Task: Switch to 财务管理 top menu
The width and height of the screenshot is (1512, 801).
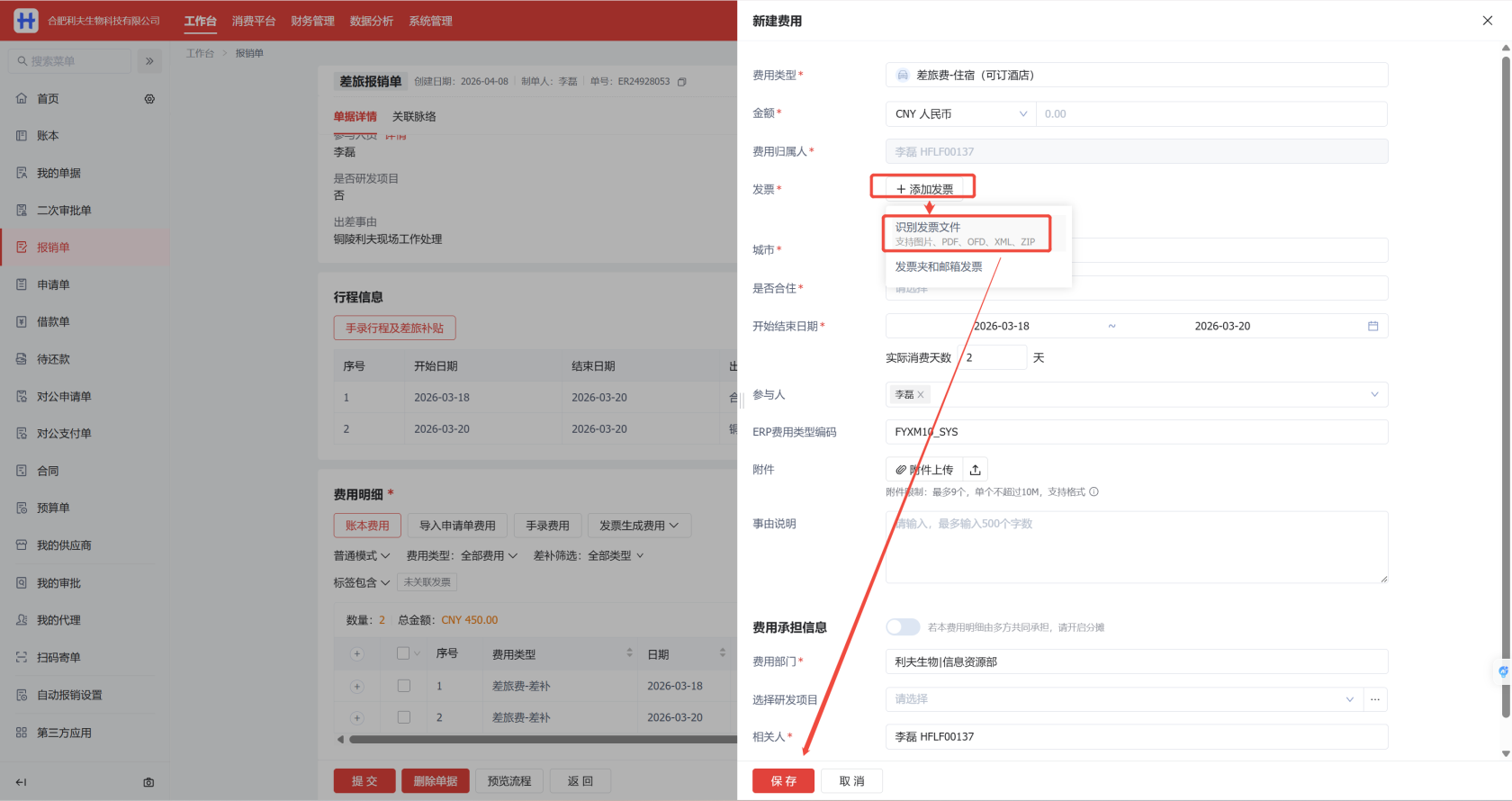Action: click(312, 21)
